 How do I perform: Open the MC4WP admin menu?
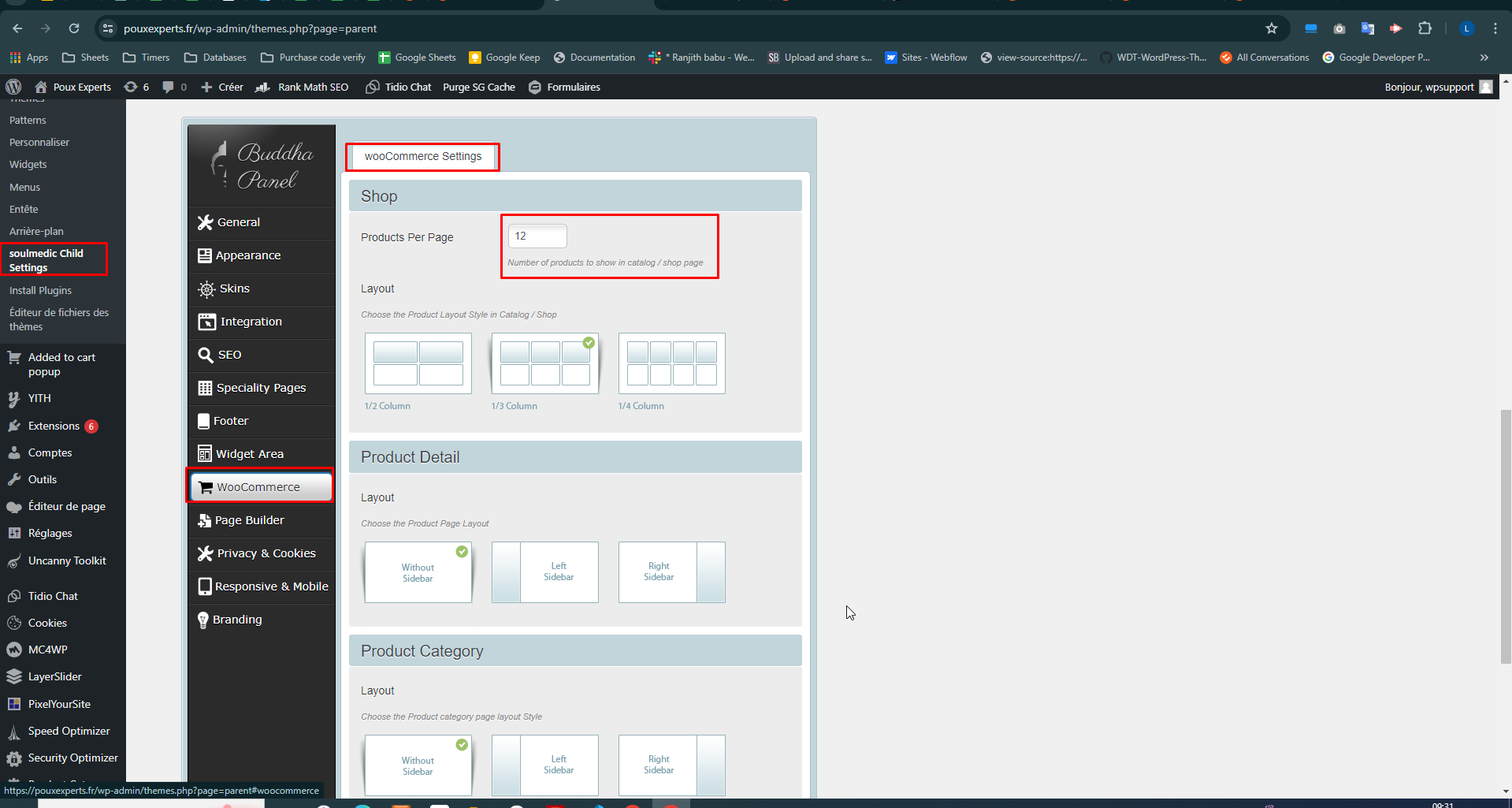[47, 650]
